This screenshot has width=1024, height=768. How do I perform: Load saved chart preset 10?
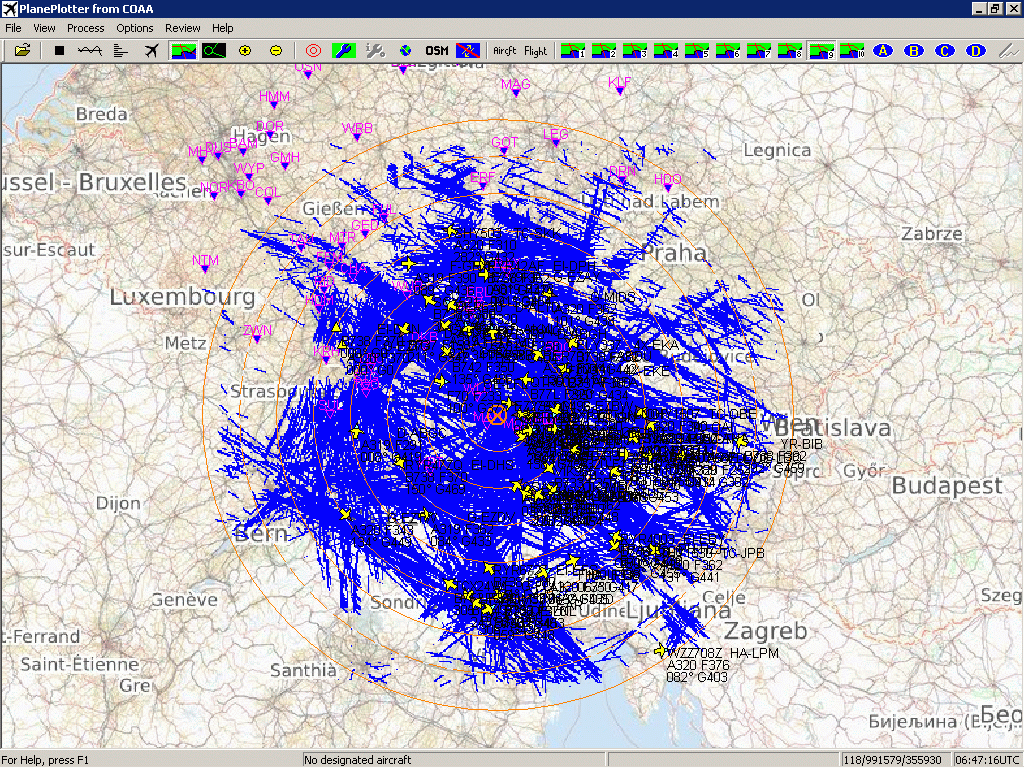pyautogui.click(x=852, y=50)
